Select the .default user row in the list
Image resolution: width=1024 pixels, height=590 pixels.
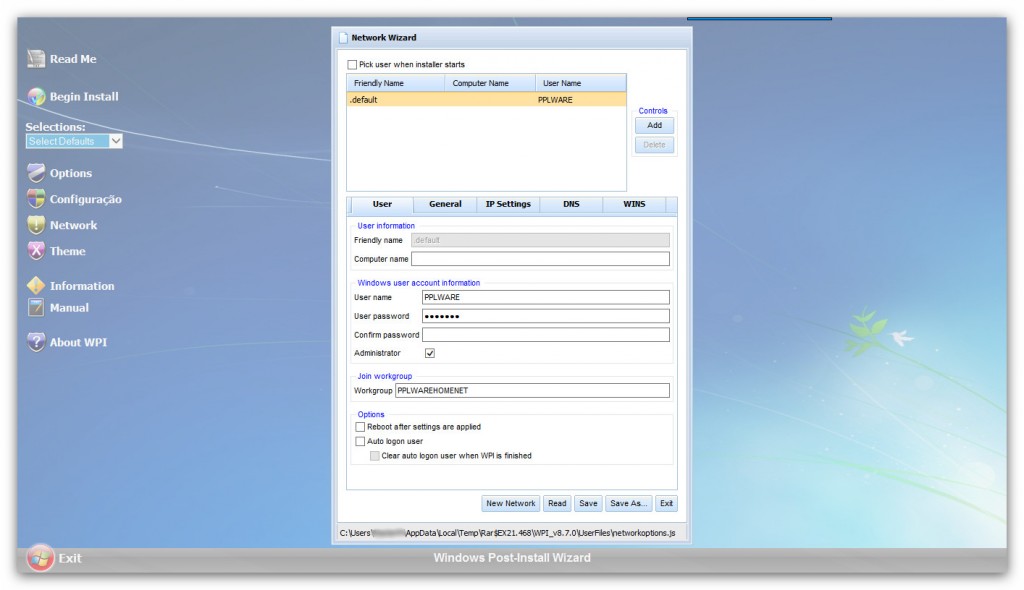(450, 99)
